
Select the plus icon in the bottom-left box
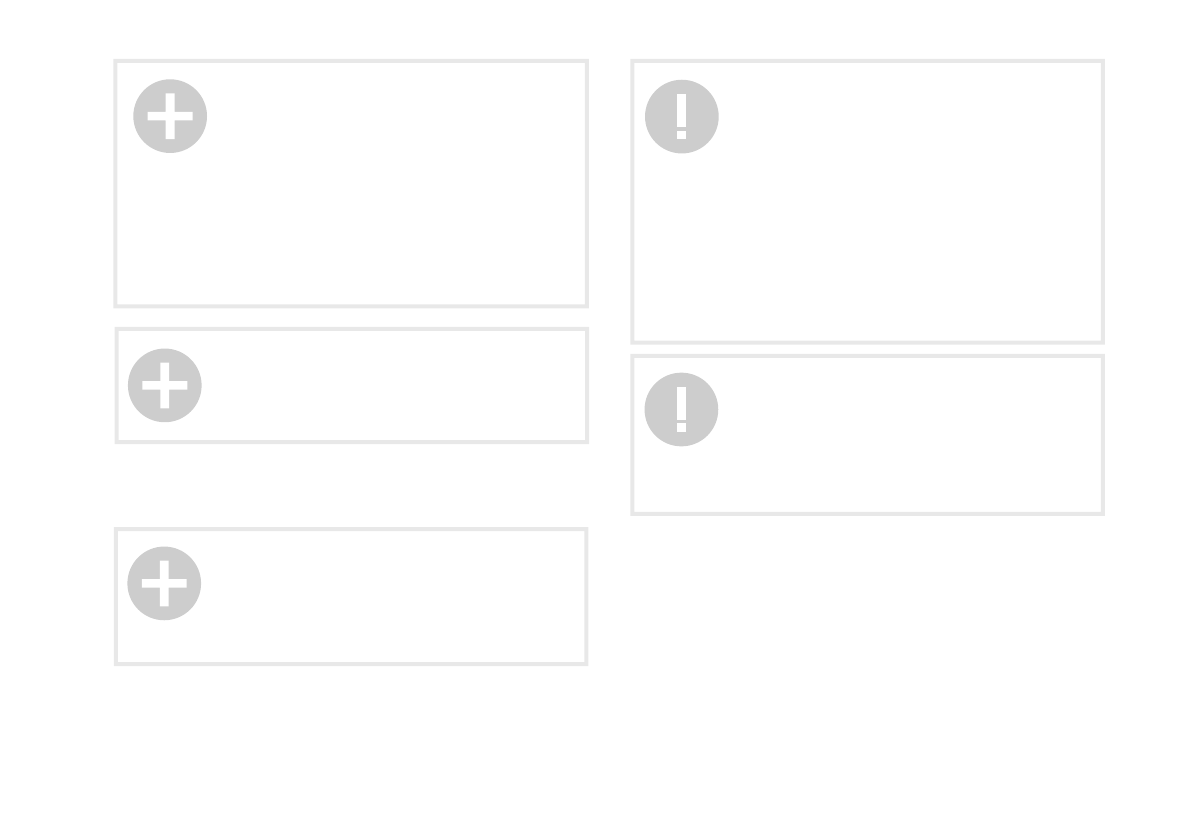click(x=164, y=583)
